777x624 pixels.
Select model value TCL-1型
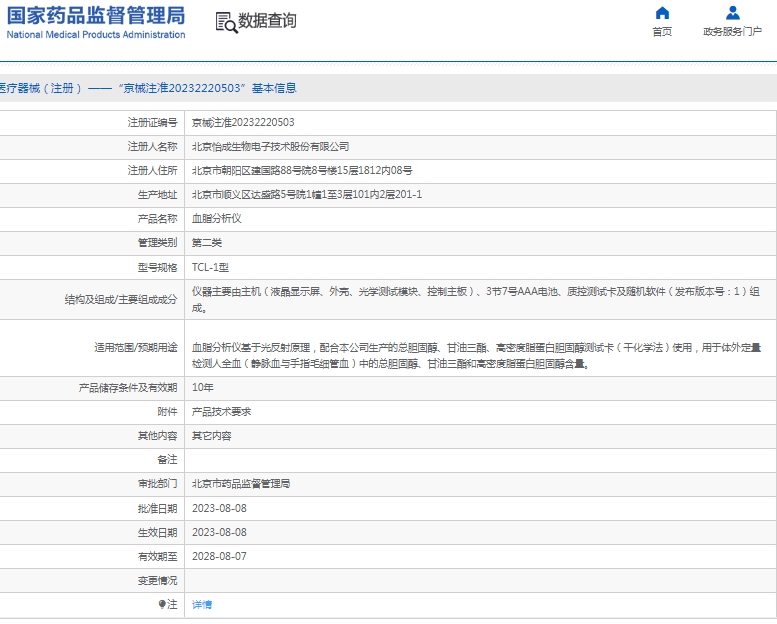[210, 267]
